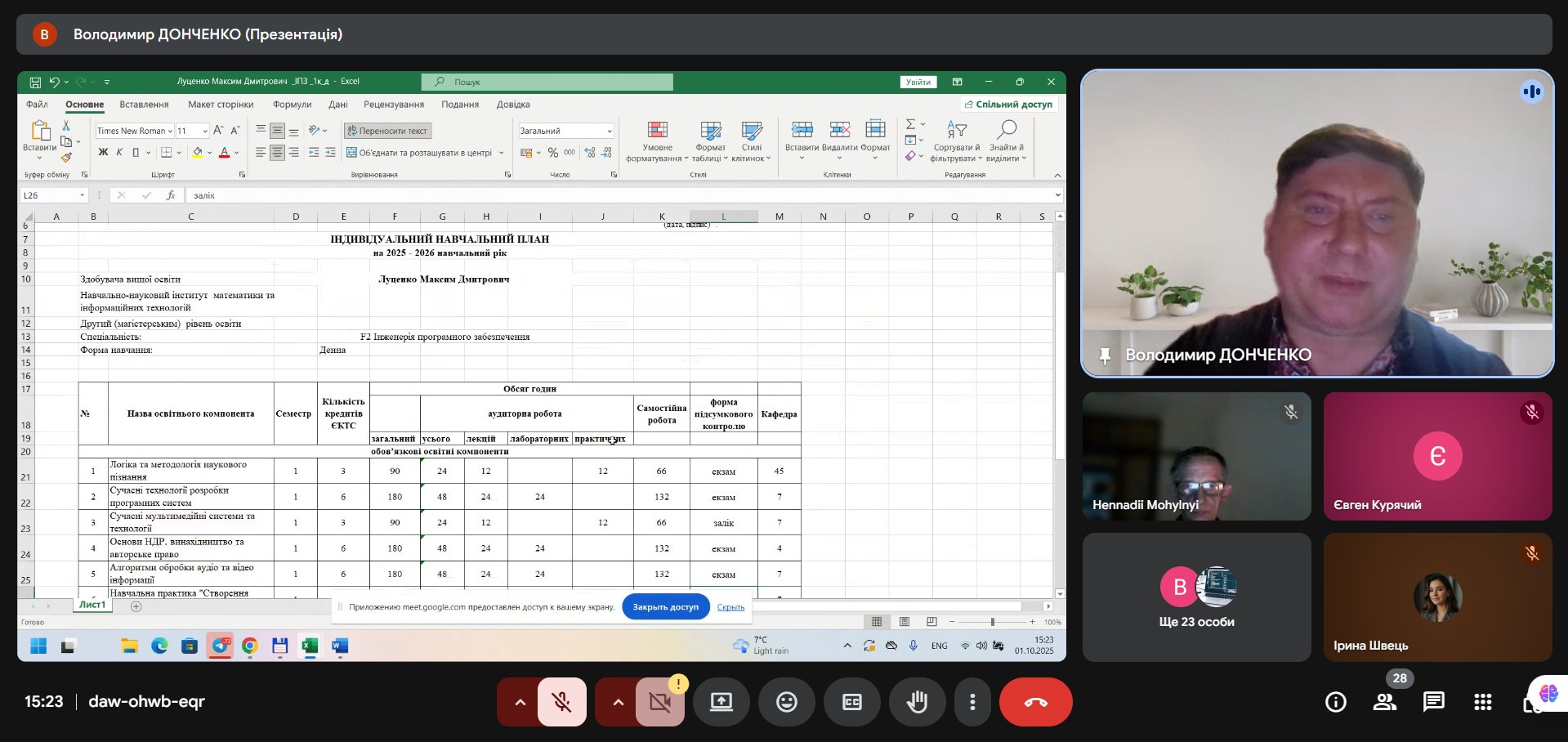Unpin Володимир ДОНЧЕНКО video tile
The height and width of the screenshot is (742, 1568).
tap(1105, 355)
